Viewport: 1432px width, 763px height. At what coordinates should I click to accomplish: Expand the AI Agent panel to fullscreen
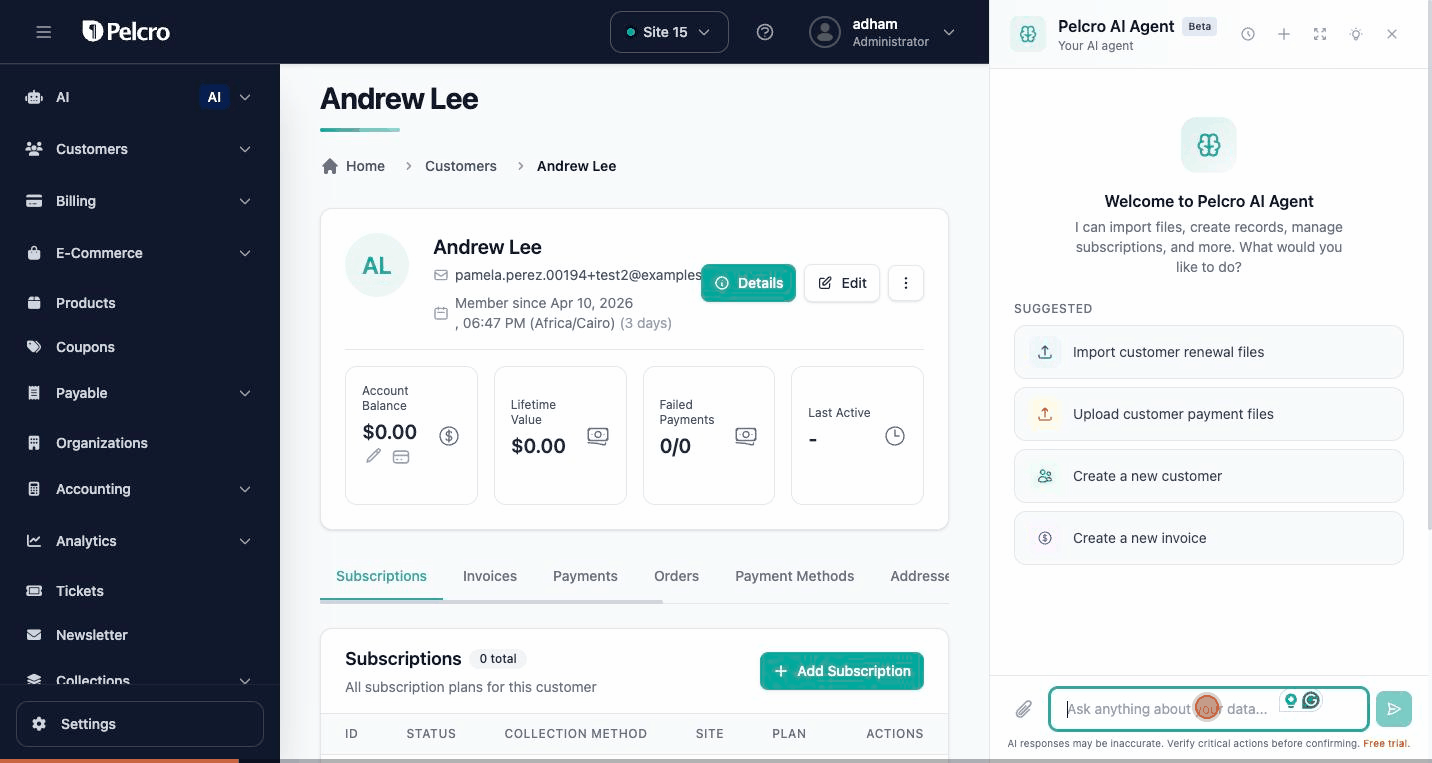pyautogui.click(x=1320, y=34)
